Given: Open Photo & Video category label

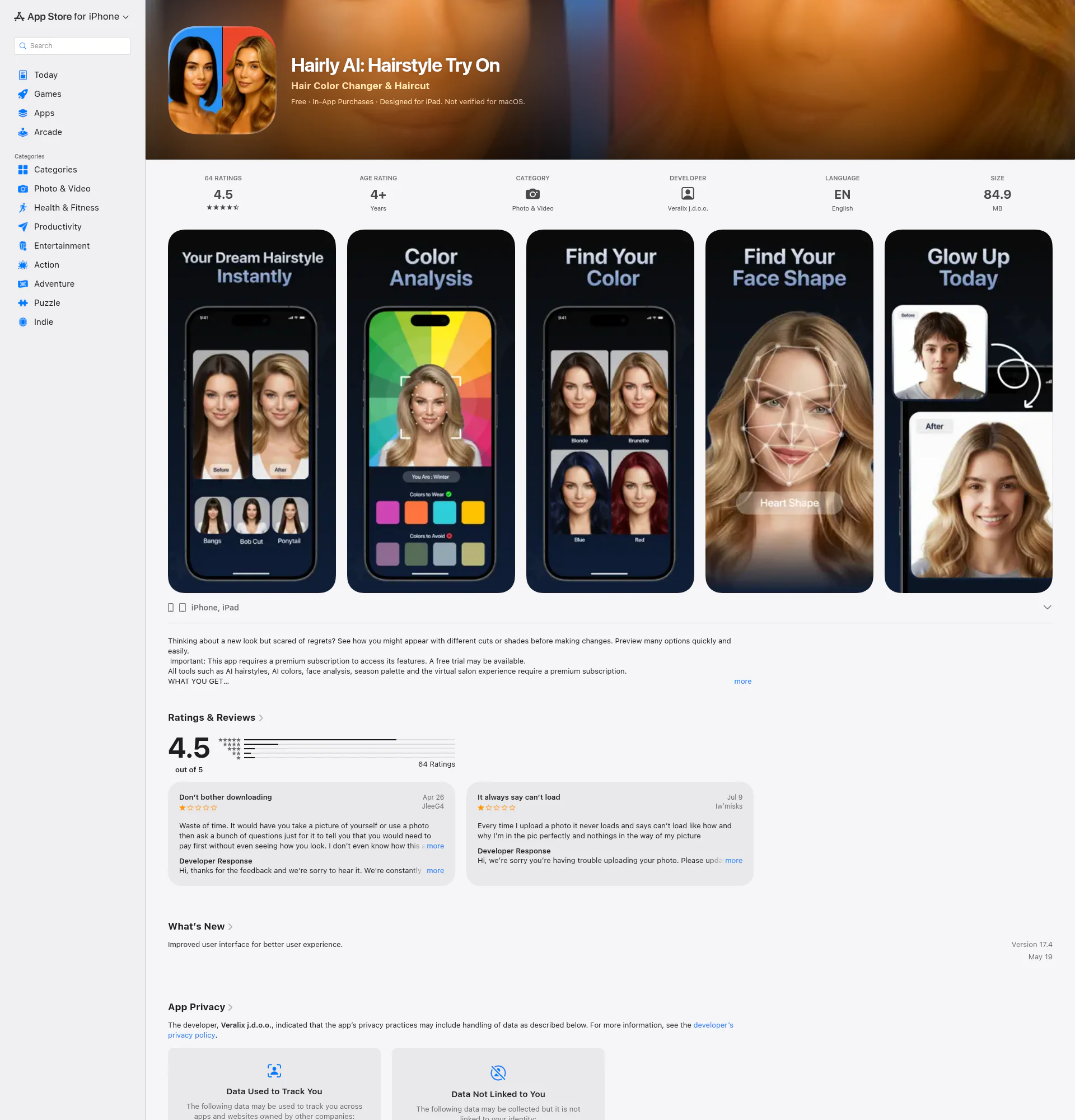Looking at the screenshot, I should pos(62,189).
